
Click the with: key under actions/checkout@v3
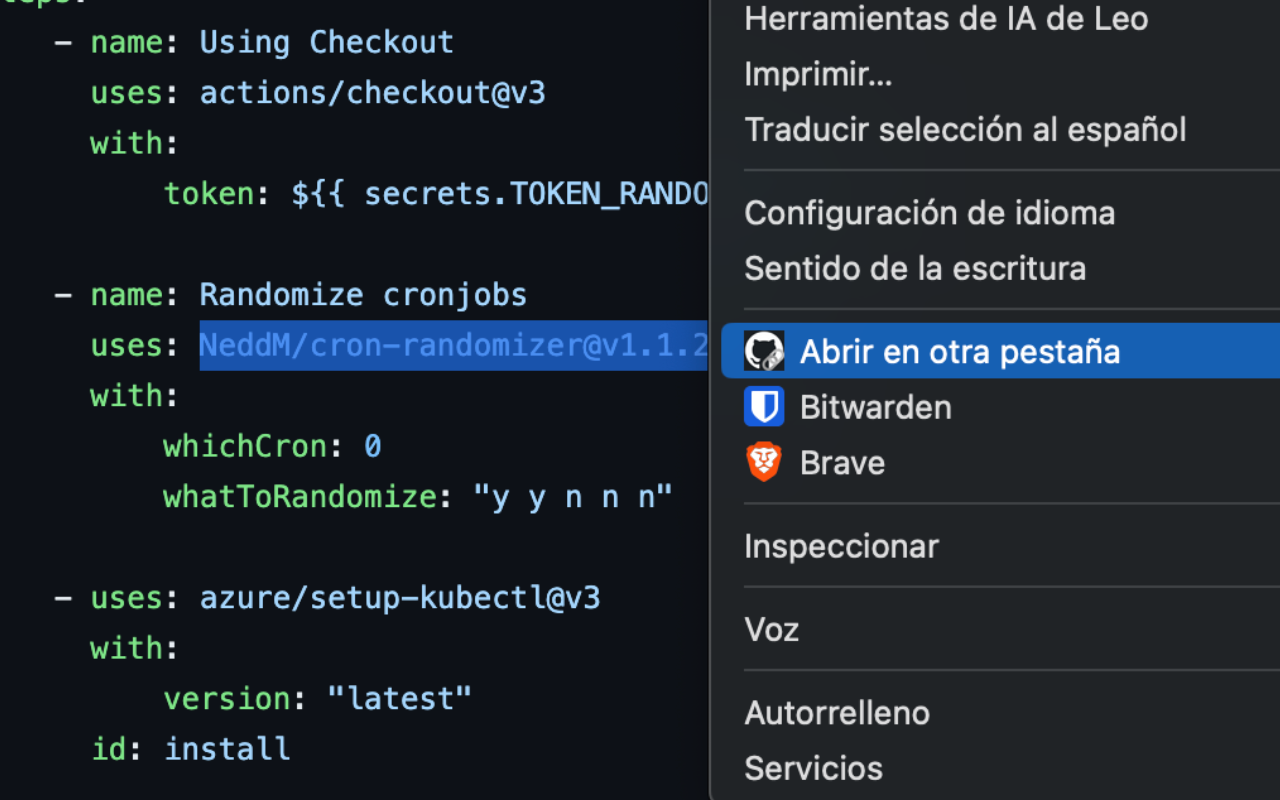[x=134, y=143]
